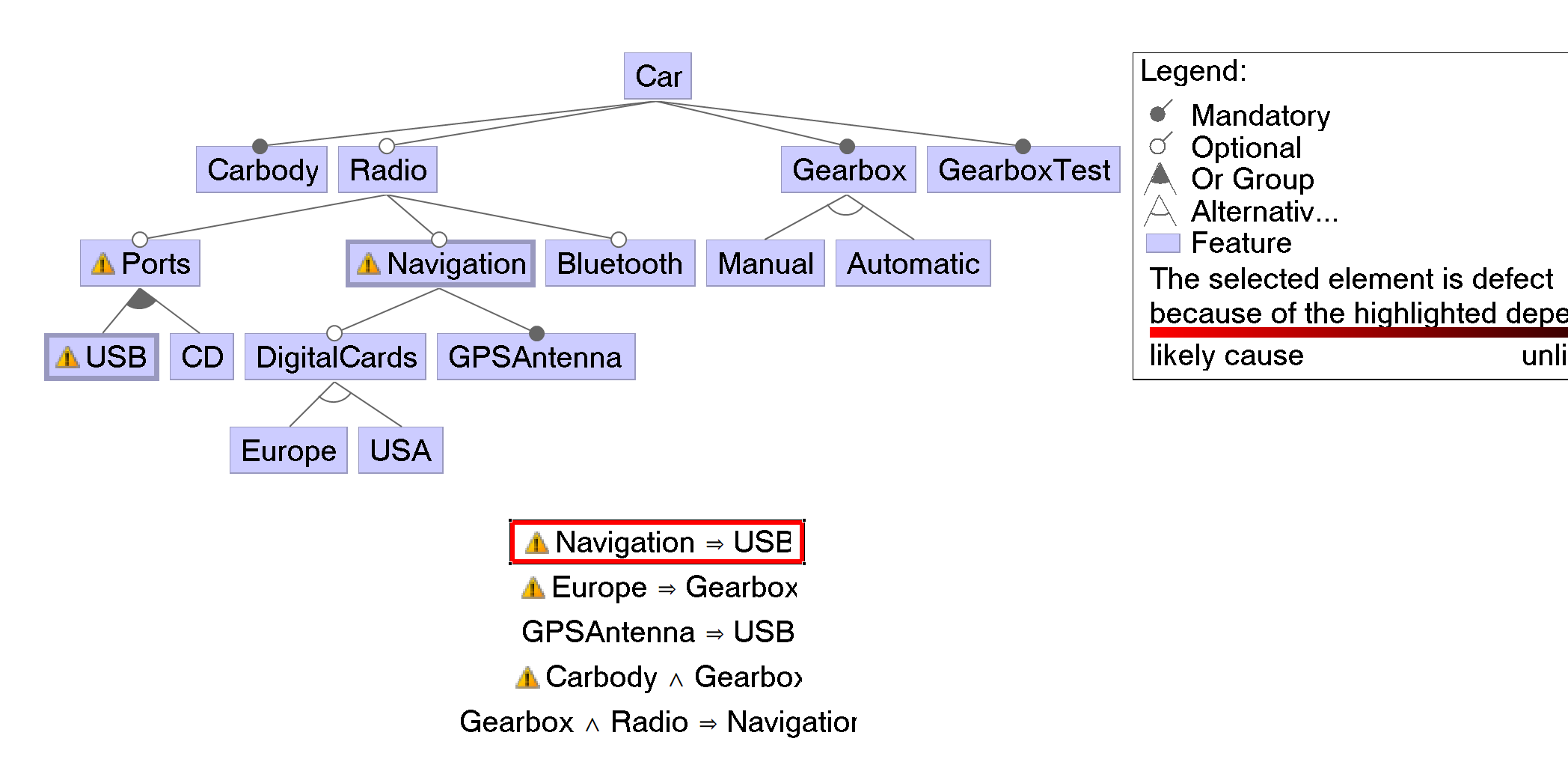This screenshot has height=780, width=1568.
Task: Click warning icon on Europe ⇒ Gearbox constraint
Action: pyautogui.click(x=533, y=588)
